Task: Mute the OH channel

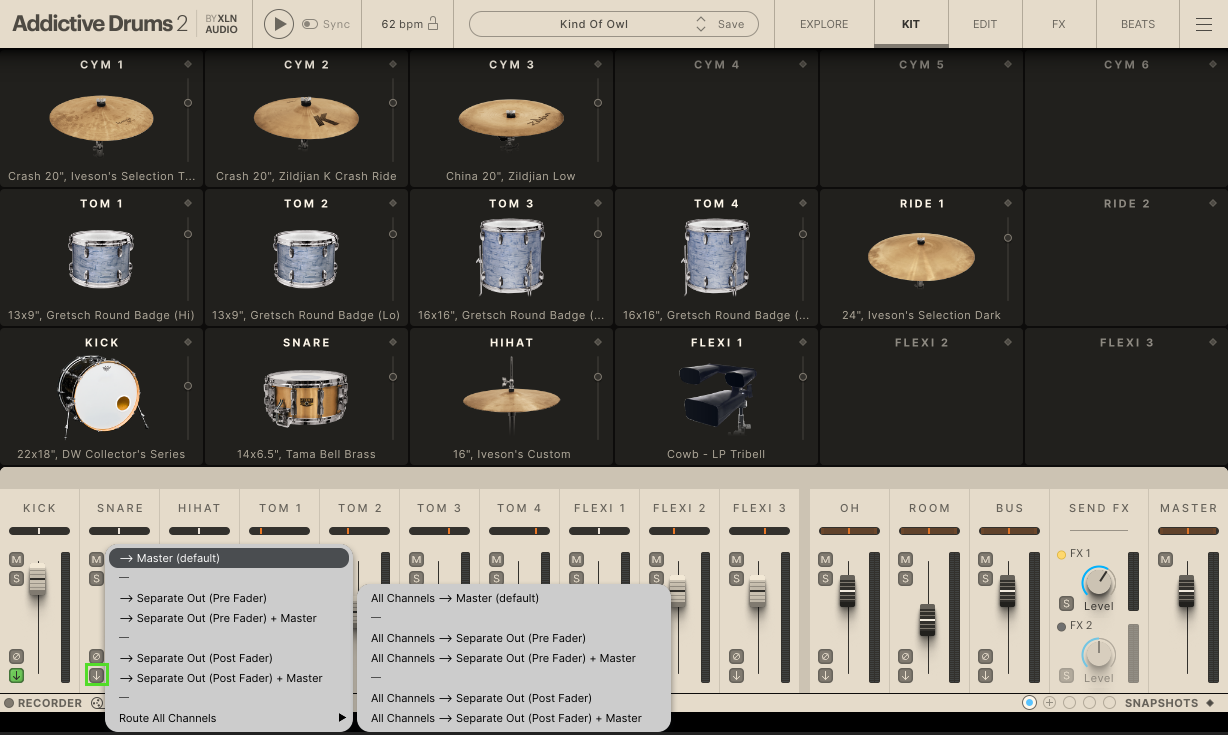Action: (x=825, y=559)
